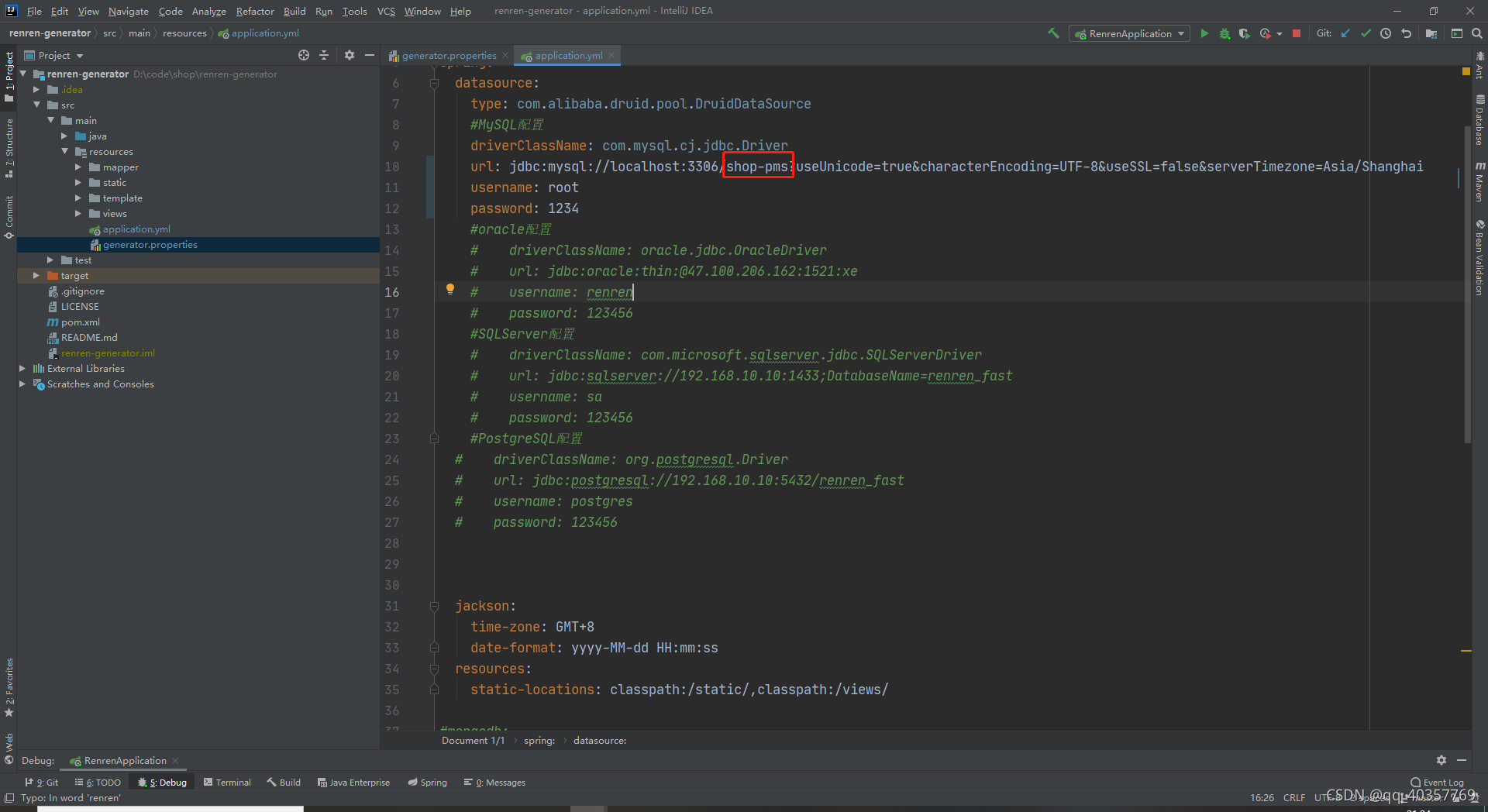
Task: Stop the running application red square
Action: pyautogui.click(x=1297, y=33)
